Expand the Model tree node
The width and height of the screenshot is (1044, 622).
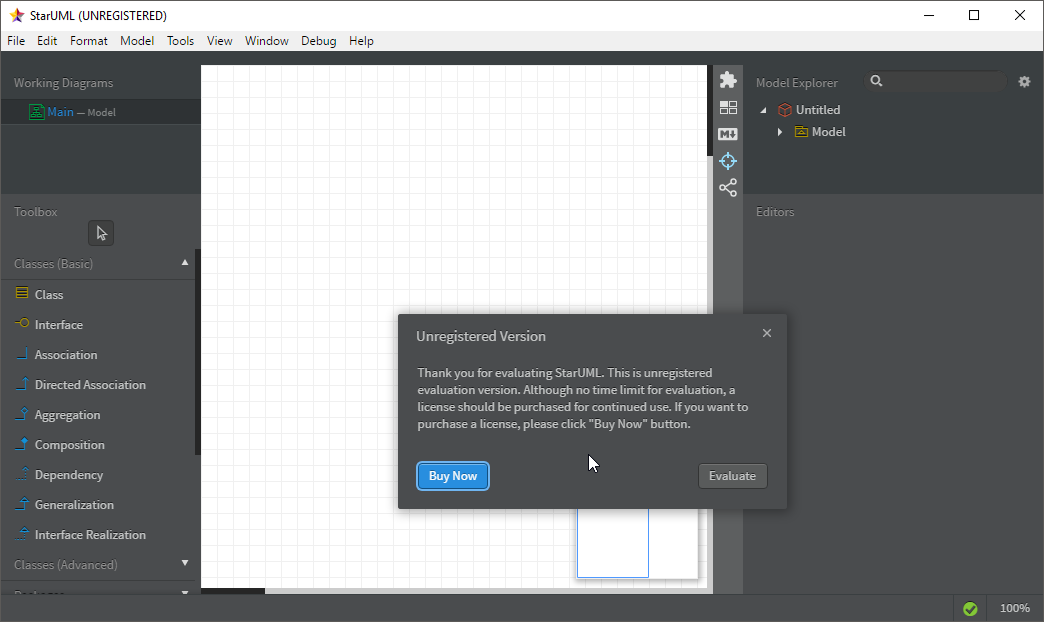pos(780,132)
